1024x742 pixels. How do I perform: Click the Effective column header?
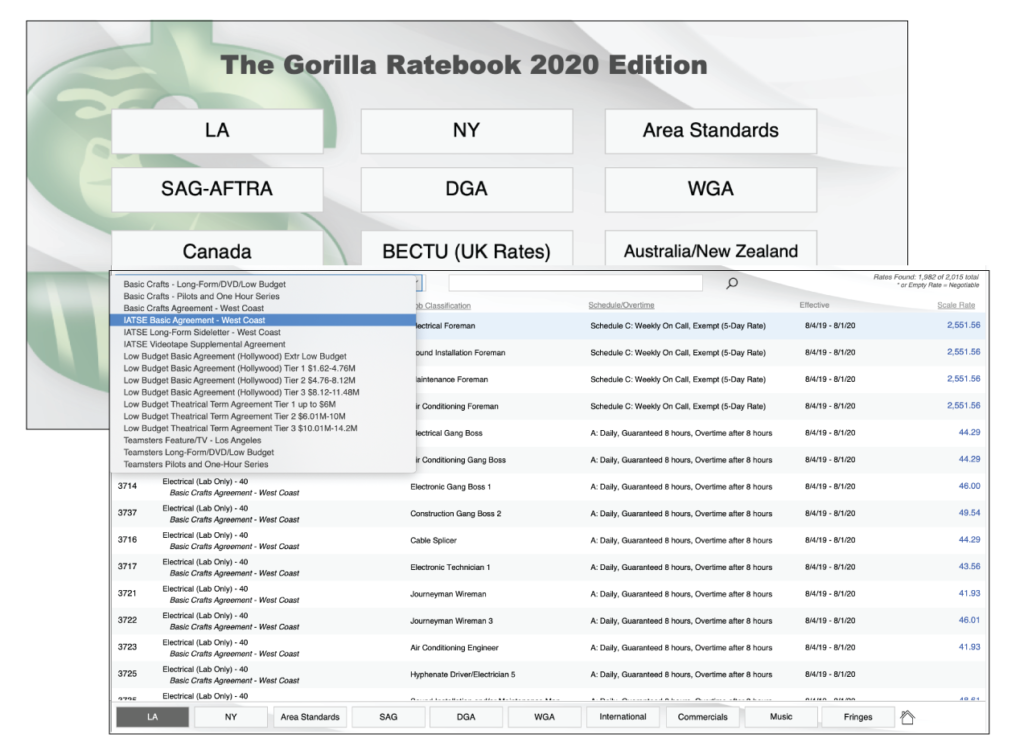tap(814, 305)
